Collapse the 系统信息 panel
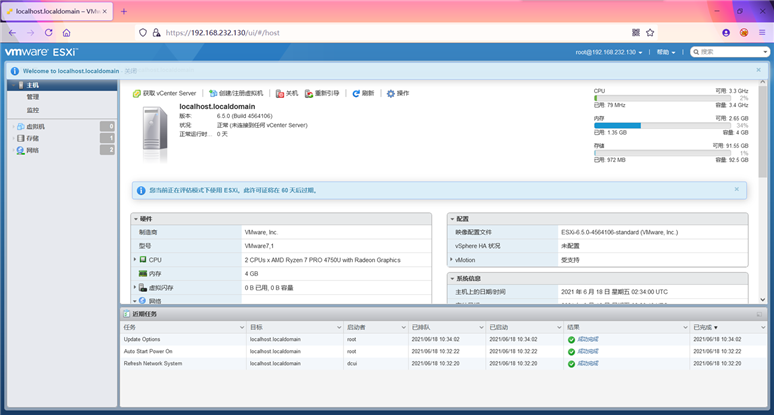Viewport: 774px width, 415px height. click(x=452, y=278)
